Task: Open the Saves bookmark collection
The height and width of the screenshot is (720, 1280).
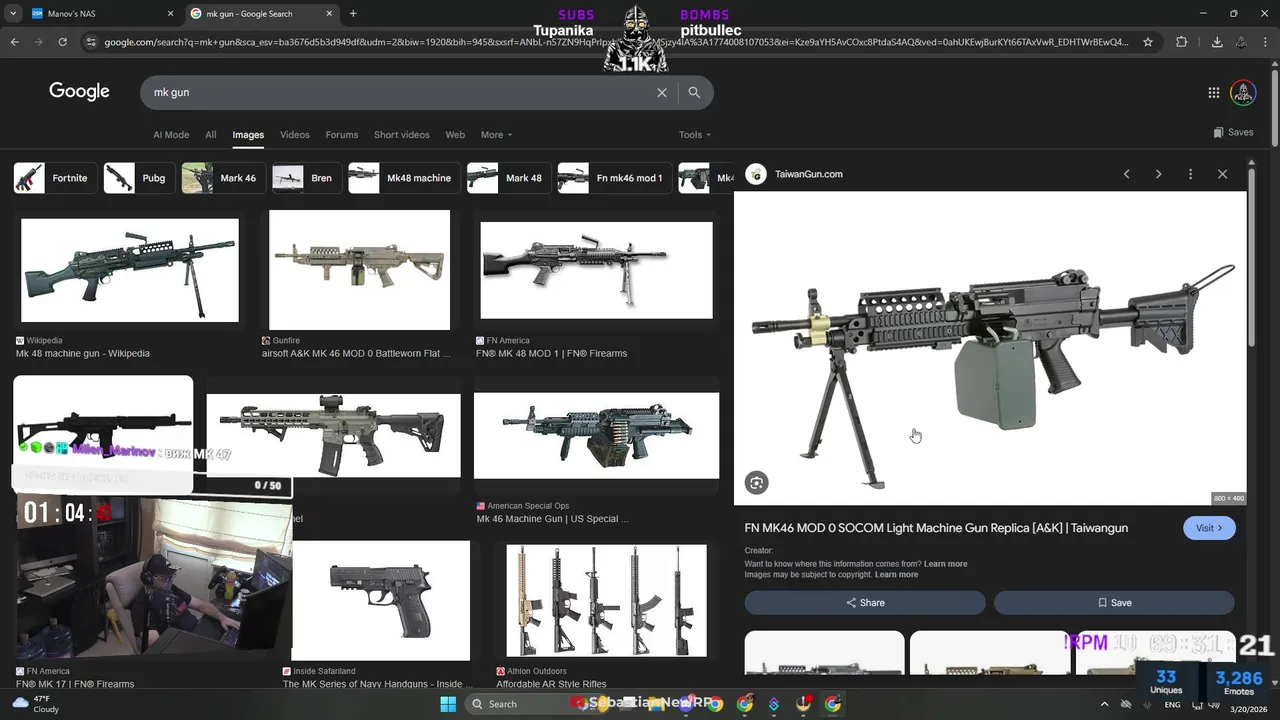Action: tap(1233, 132)
